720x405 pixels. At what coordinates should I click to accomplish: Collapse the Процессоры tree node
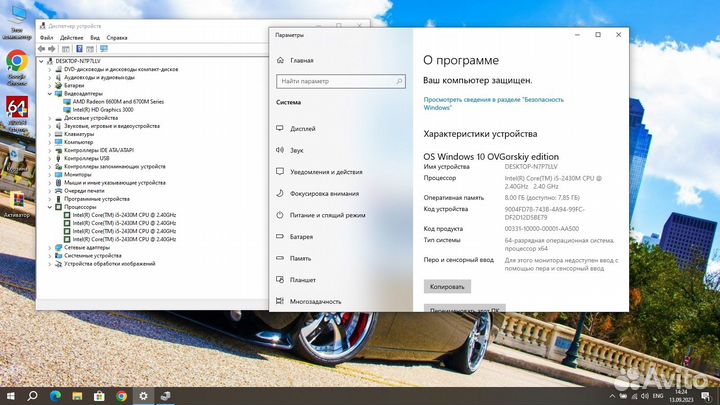click(x=50, y=206)
